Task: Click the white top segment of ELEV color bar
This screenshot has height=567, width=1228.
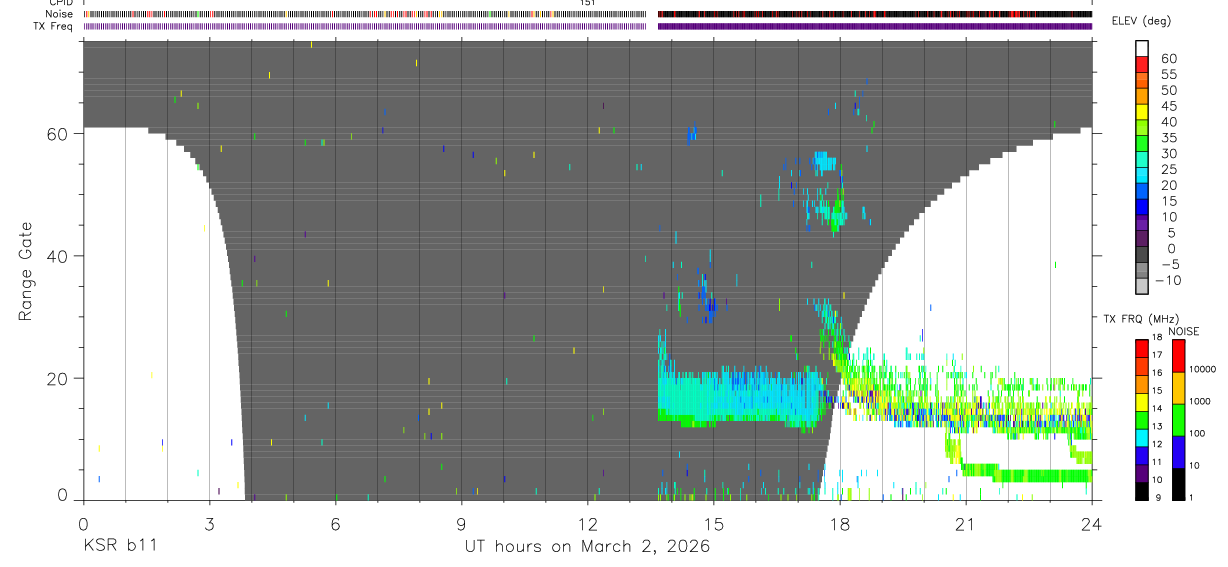Action: tap(1142, 48)
